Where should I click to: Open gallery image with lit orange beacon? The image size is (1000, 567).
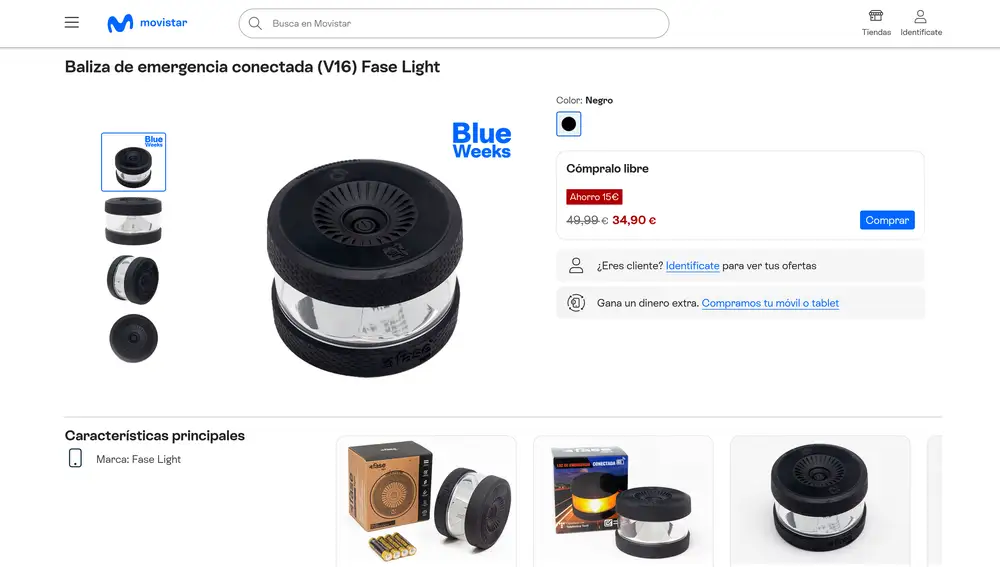tap(623, 501)
